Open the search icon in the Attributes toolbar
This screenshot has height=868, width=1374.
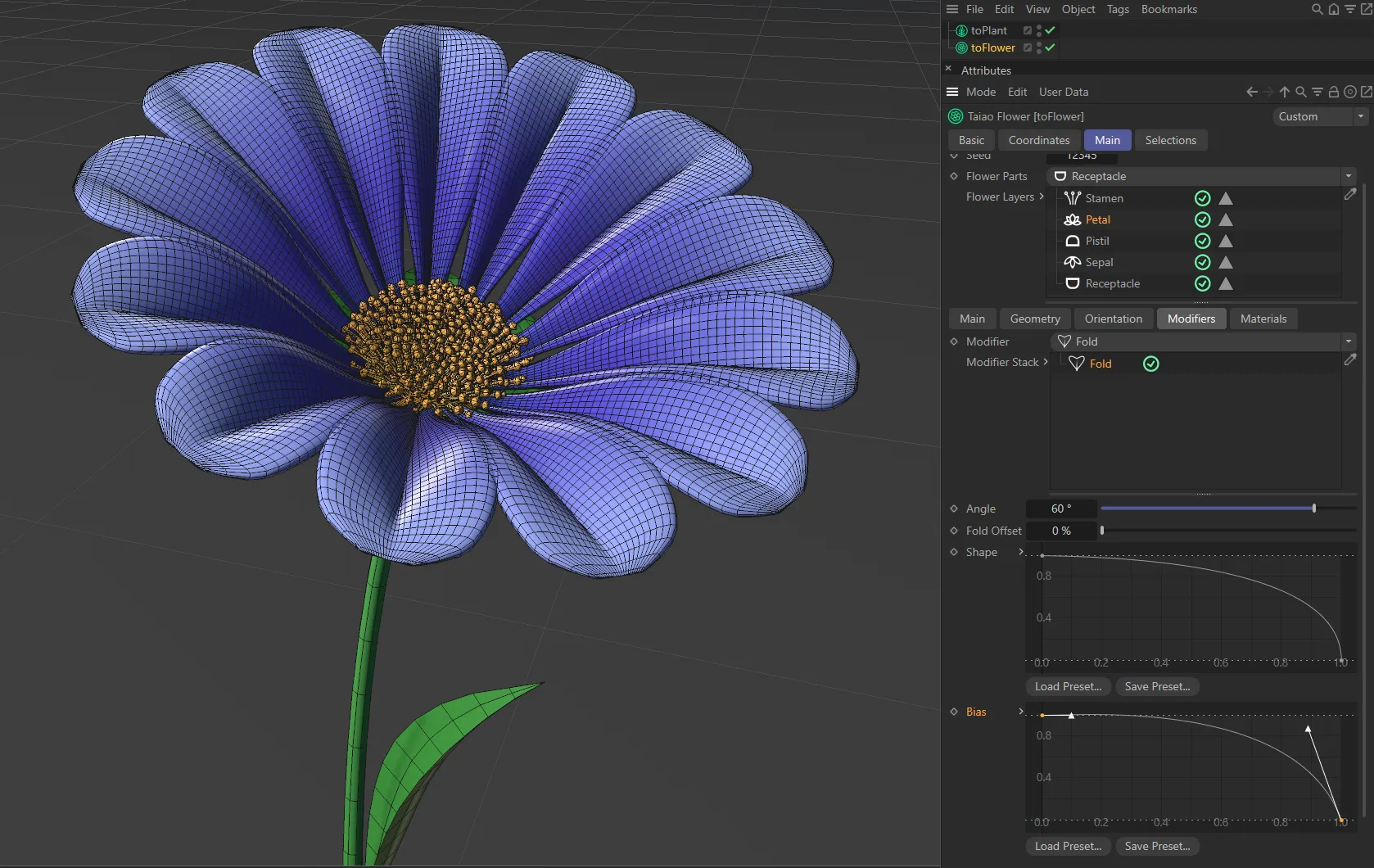[1299, 92]
